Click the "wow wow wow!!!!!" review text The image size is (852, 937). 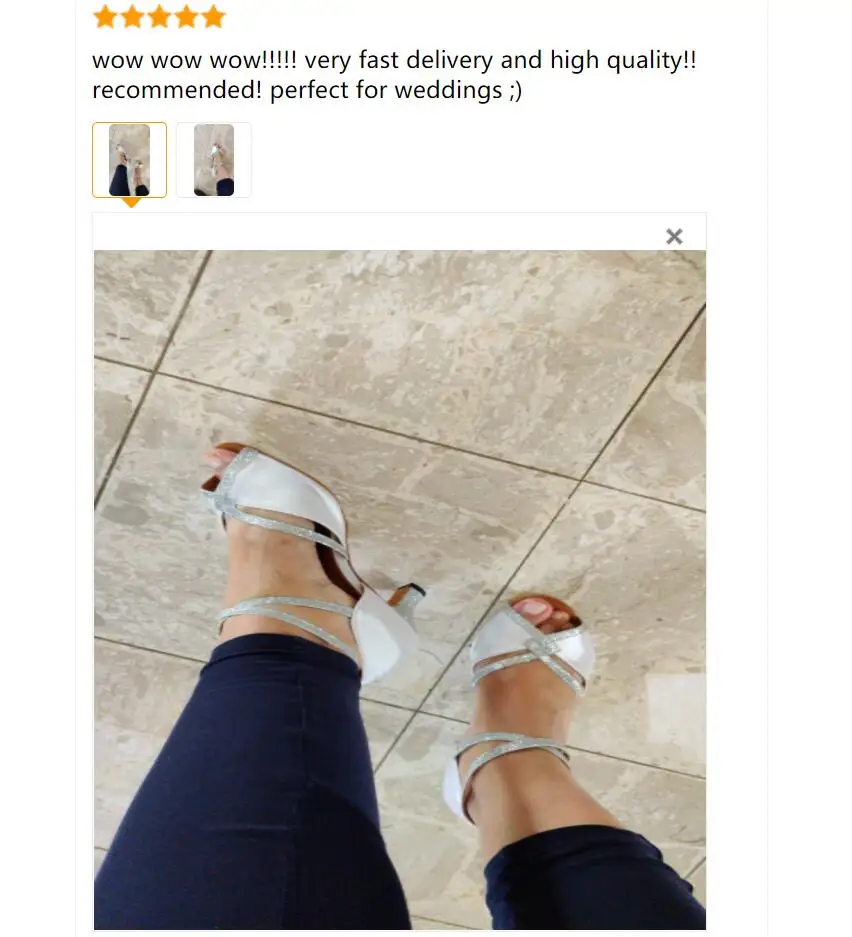194,60
